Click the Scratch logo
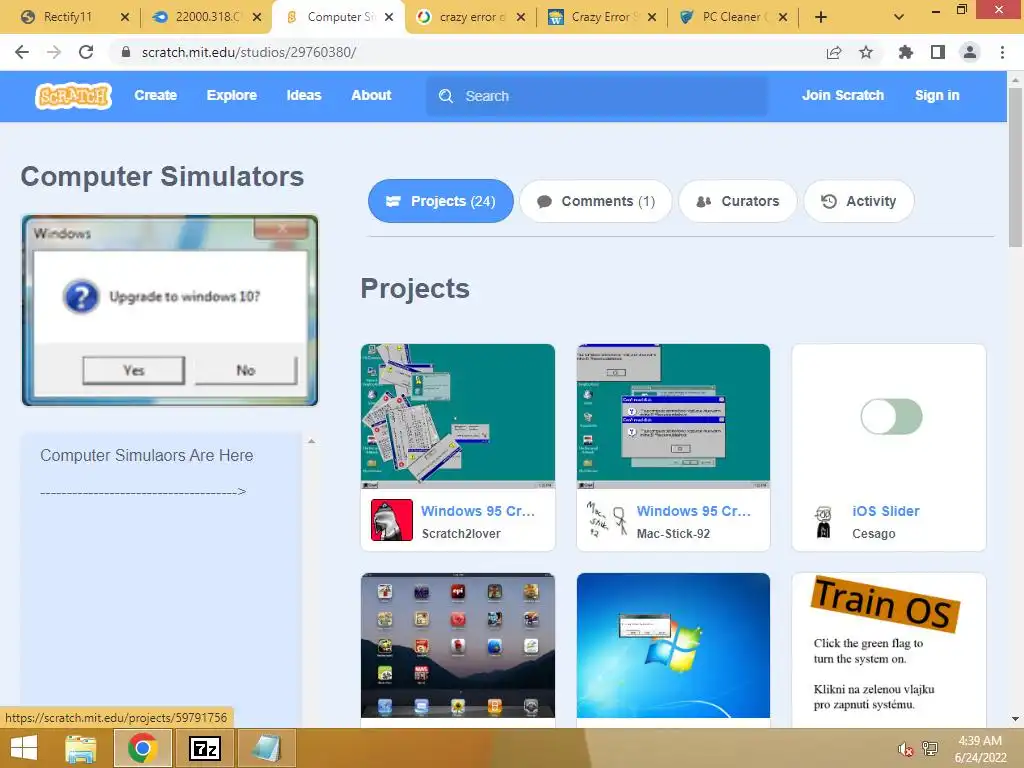The width and height of the screenshot is (1024, 768). (x=73, y=96)
